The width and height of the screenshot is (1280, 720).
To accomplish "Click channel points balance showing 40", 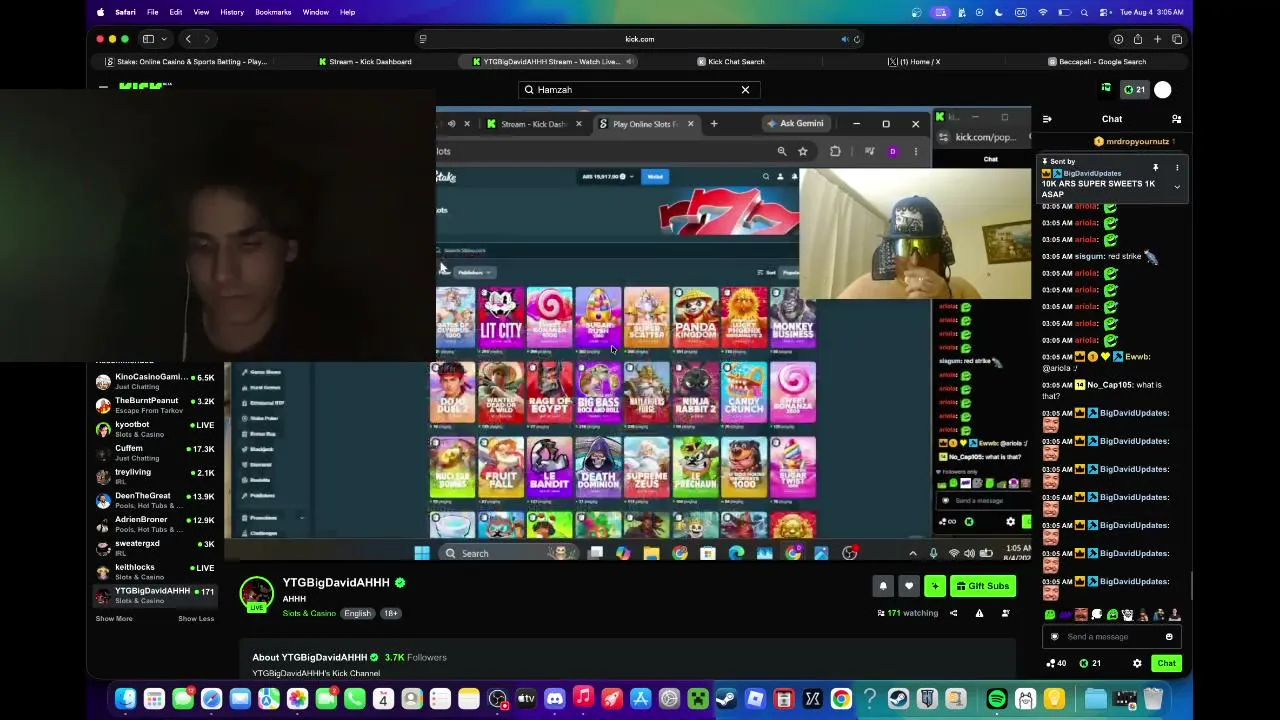I will [1056, 663].
